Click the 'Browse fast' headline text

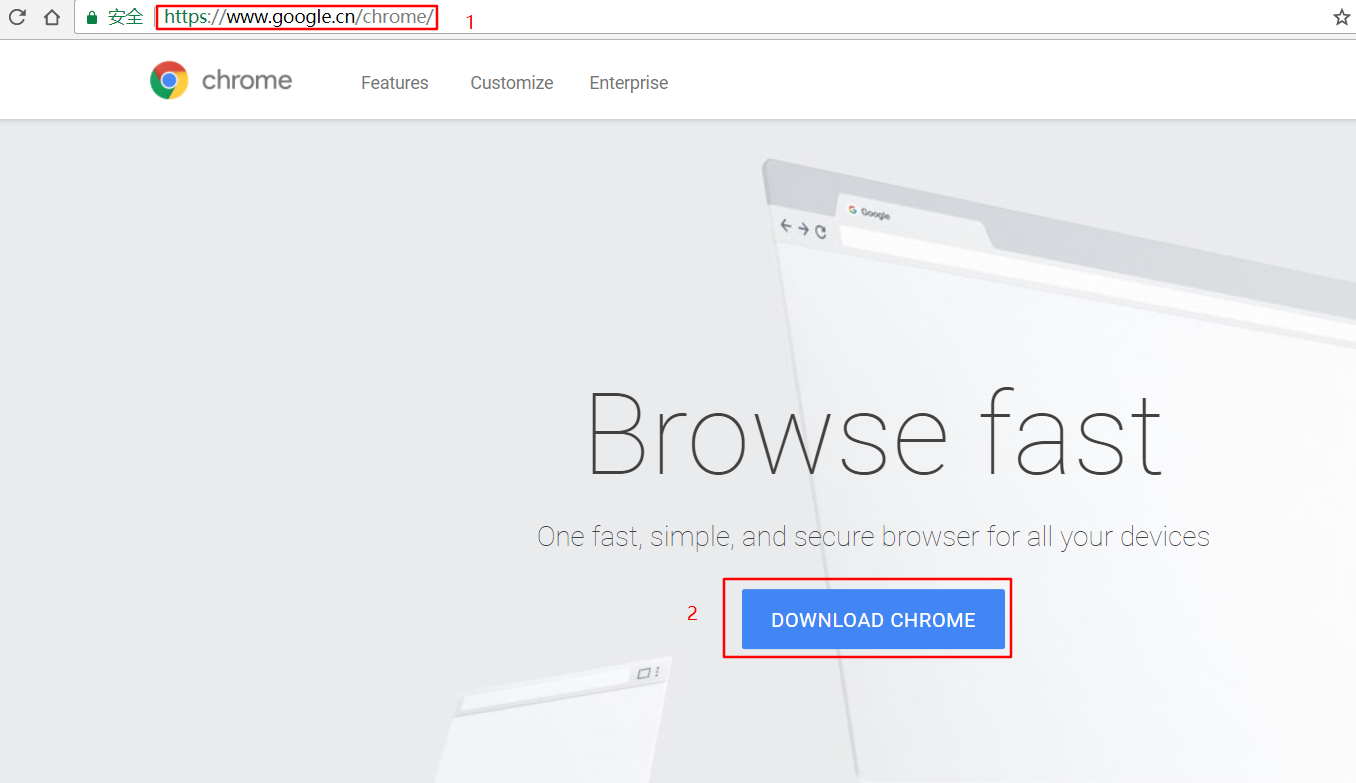point(874,434)
